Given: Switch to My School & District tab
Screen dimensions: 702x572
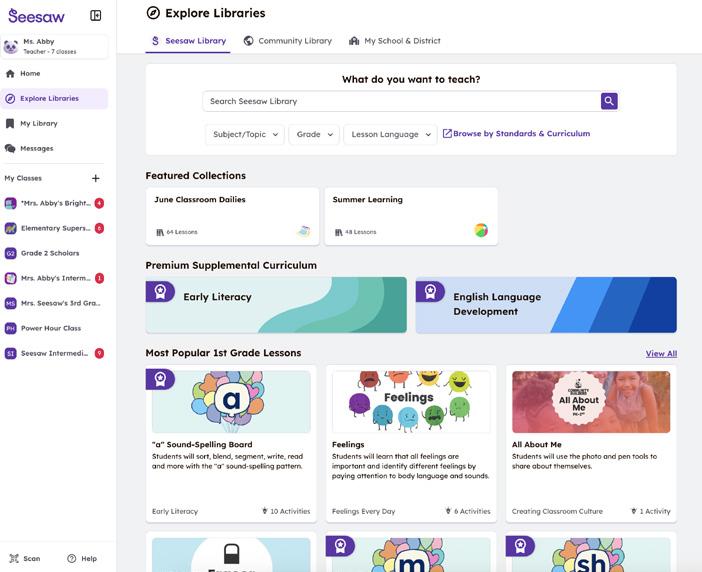Looking at the screenshot, I should click(394, 41).
